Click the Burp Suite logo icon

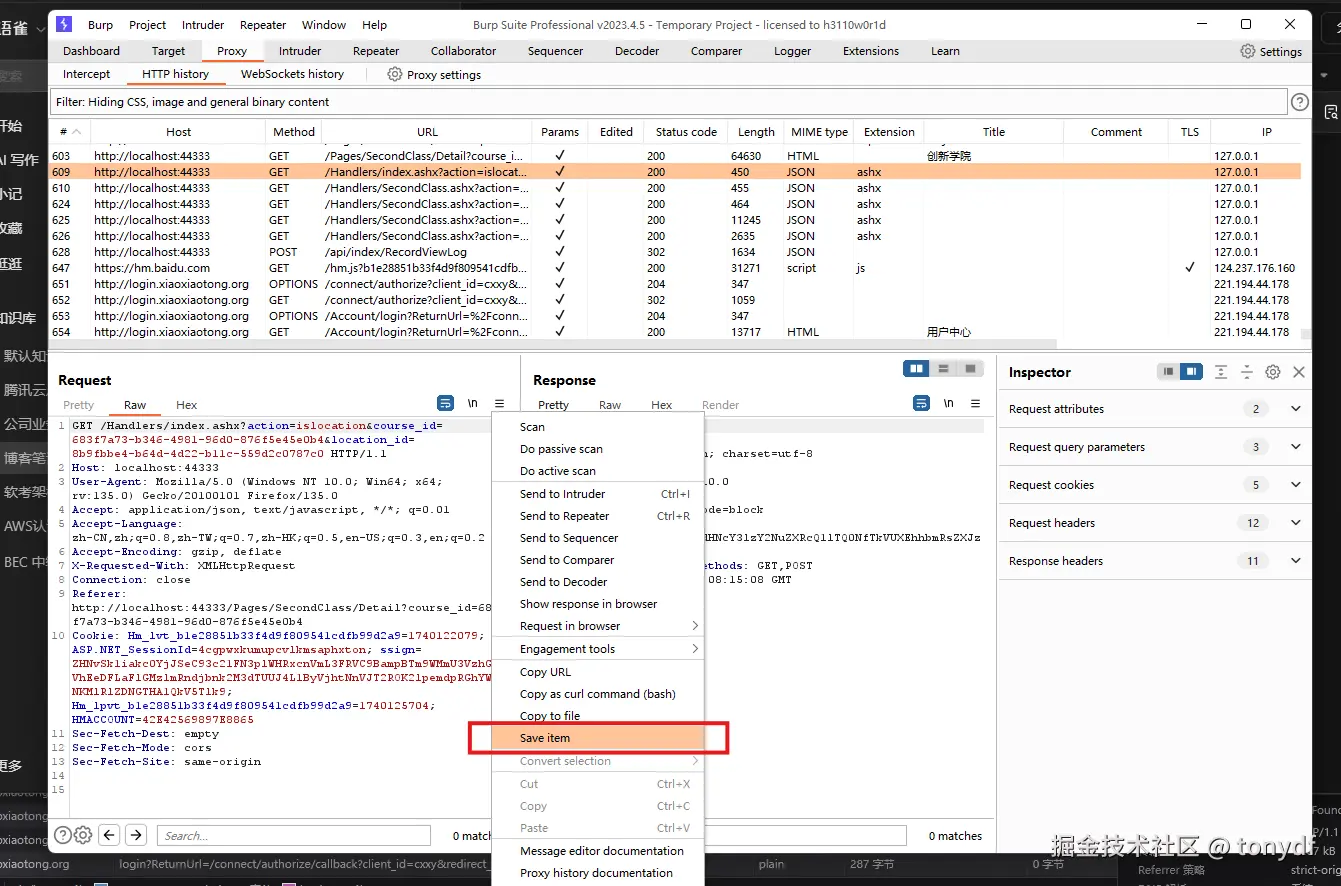coord(64,24)
